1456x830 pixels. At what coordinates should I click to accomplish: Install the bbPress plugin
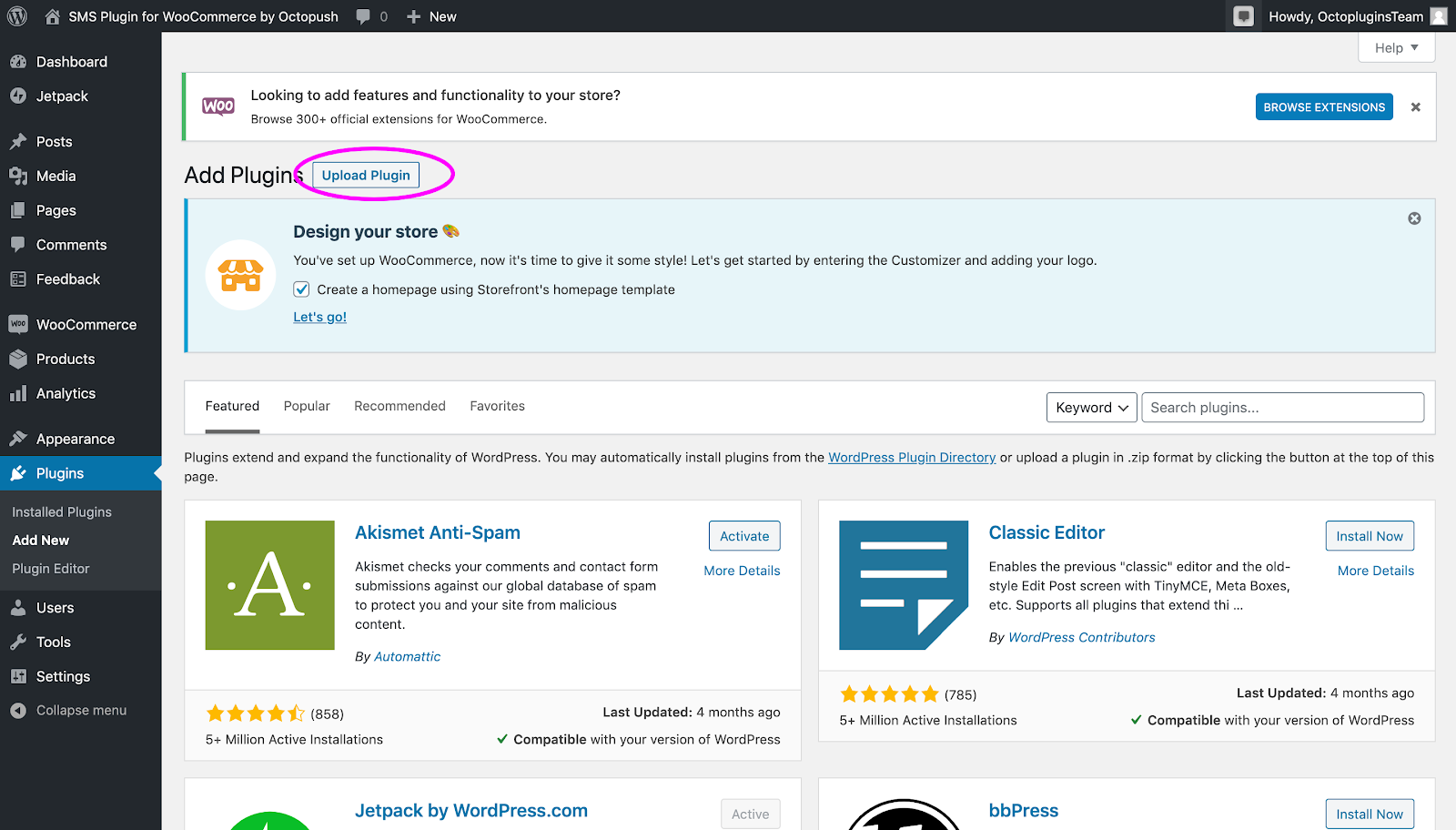pyautogui.click(x=1370, y=814)
